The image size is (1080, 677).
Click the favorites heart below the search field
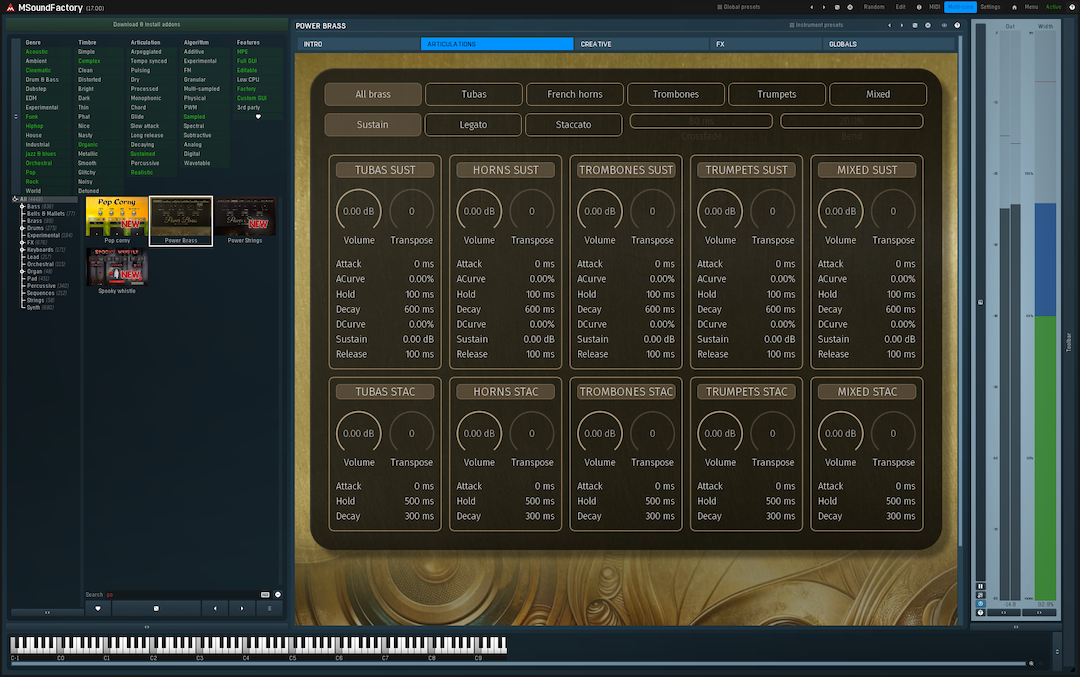pos(97,607)
